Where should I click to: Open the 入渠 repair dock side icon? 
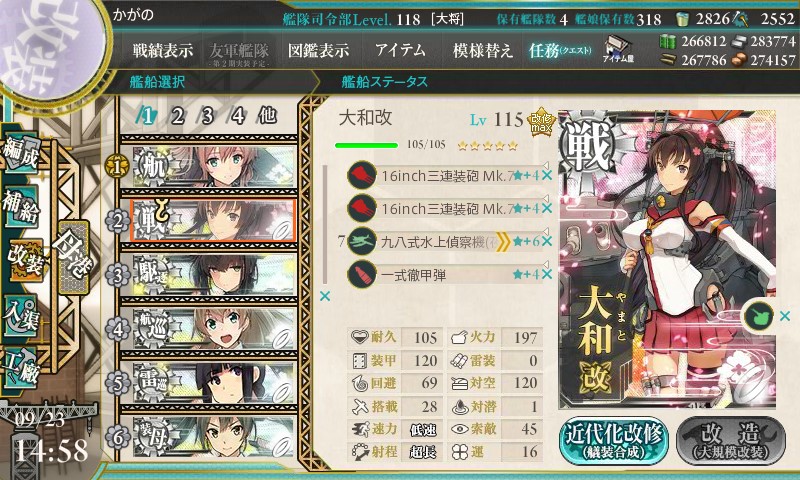click(20, 315)
